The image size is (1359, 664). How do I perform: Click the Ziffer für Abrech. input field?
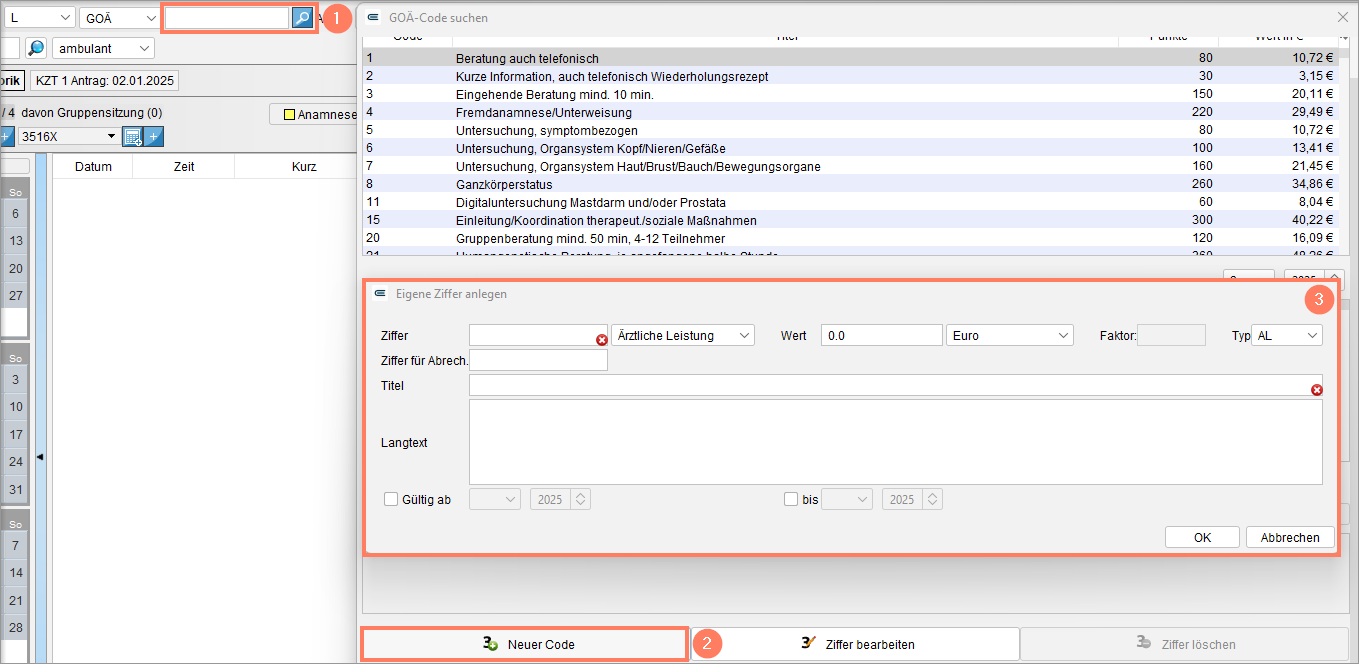(538, 360)
